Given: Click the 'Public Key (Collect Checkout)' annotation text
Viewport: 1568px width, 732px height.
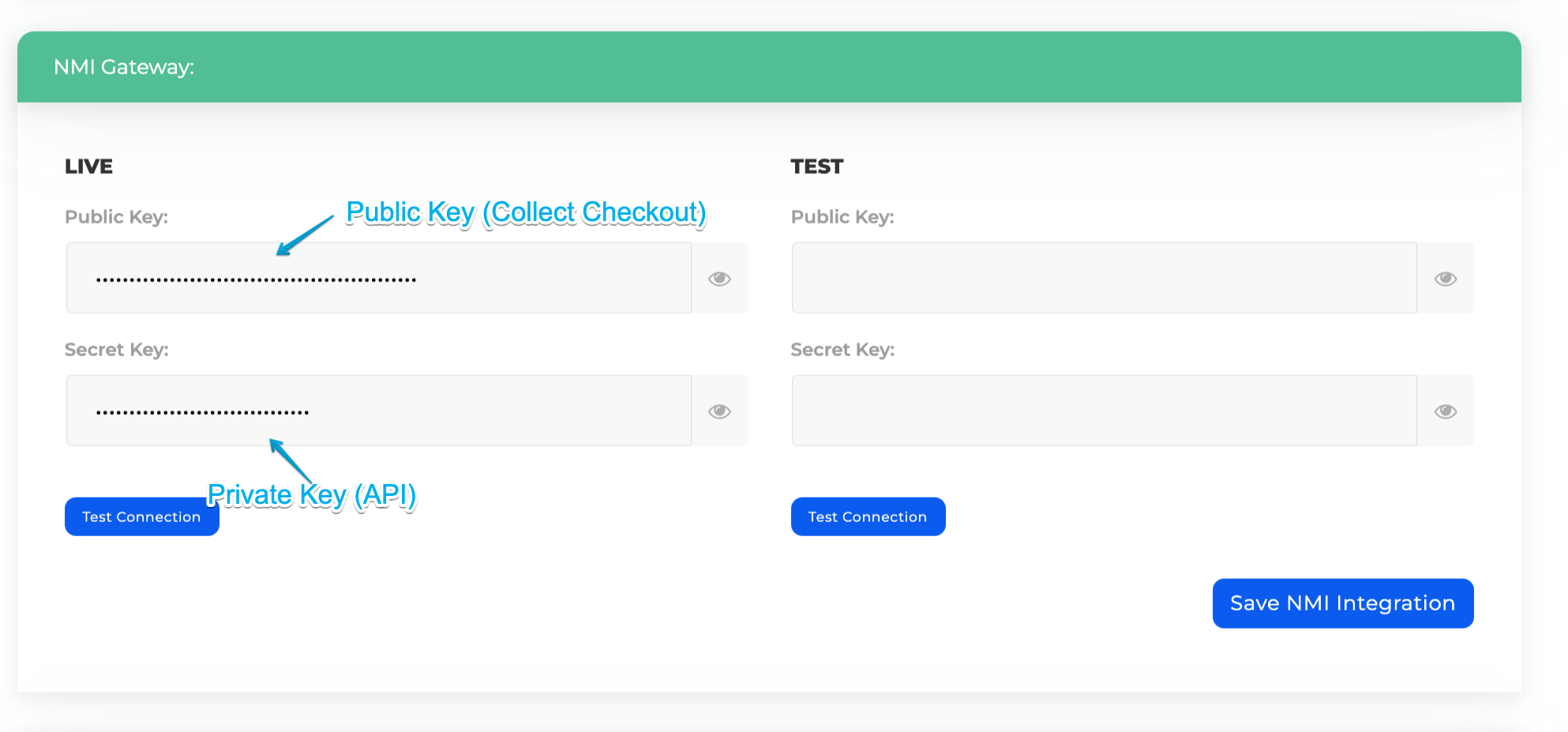Looking at the screenshot, I should [x=526, y=212].
